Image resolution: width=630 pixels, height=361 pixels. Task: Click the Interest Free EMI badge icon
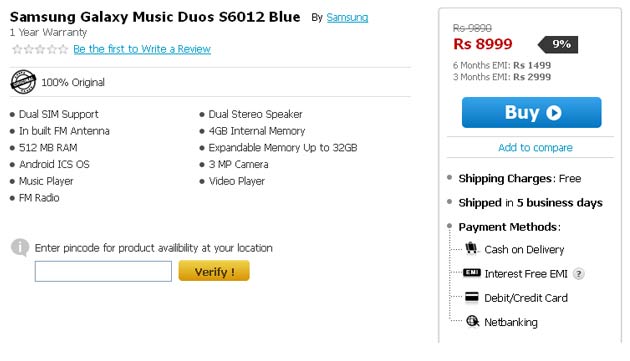point(472,273)
